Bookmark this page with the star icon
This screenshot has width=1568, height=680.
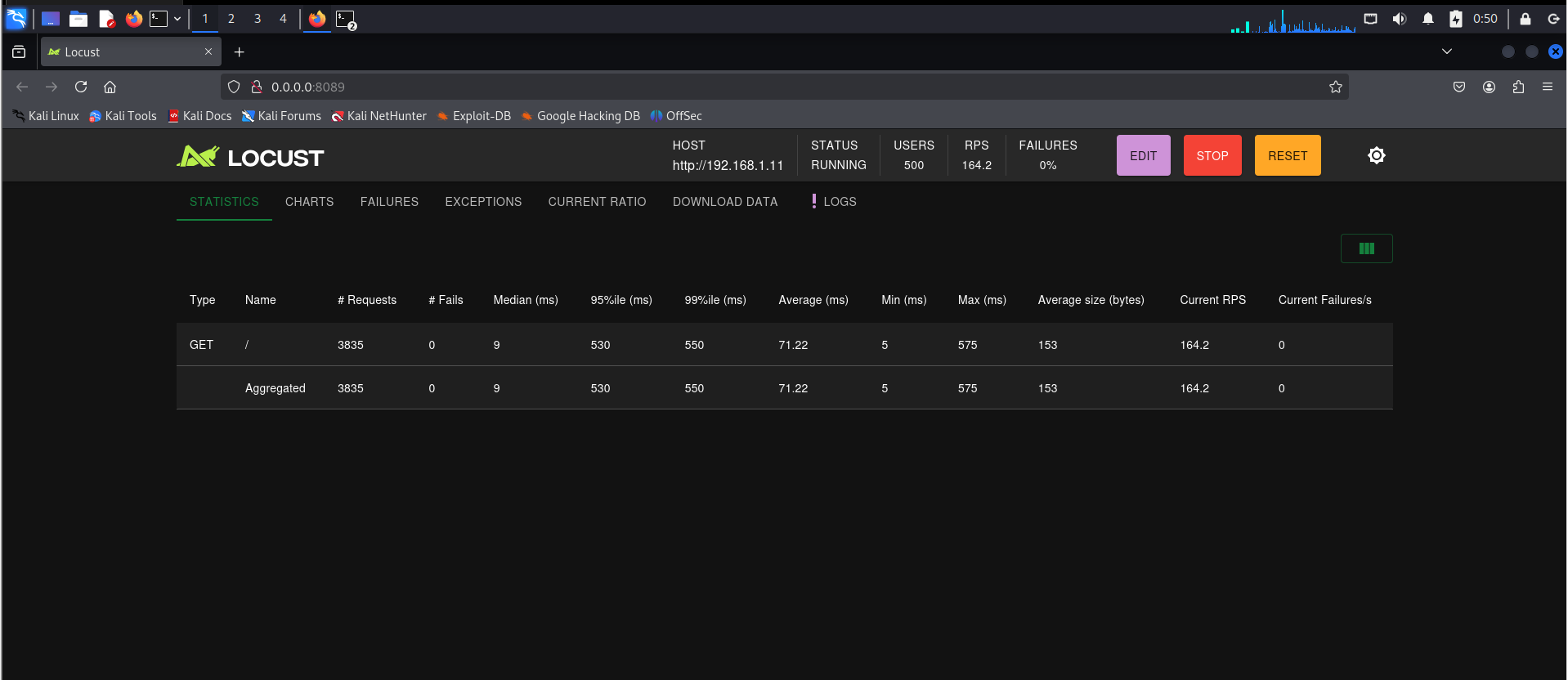1336,87
